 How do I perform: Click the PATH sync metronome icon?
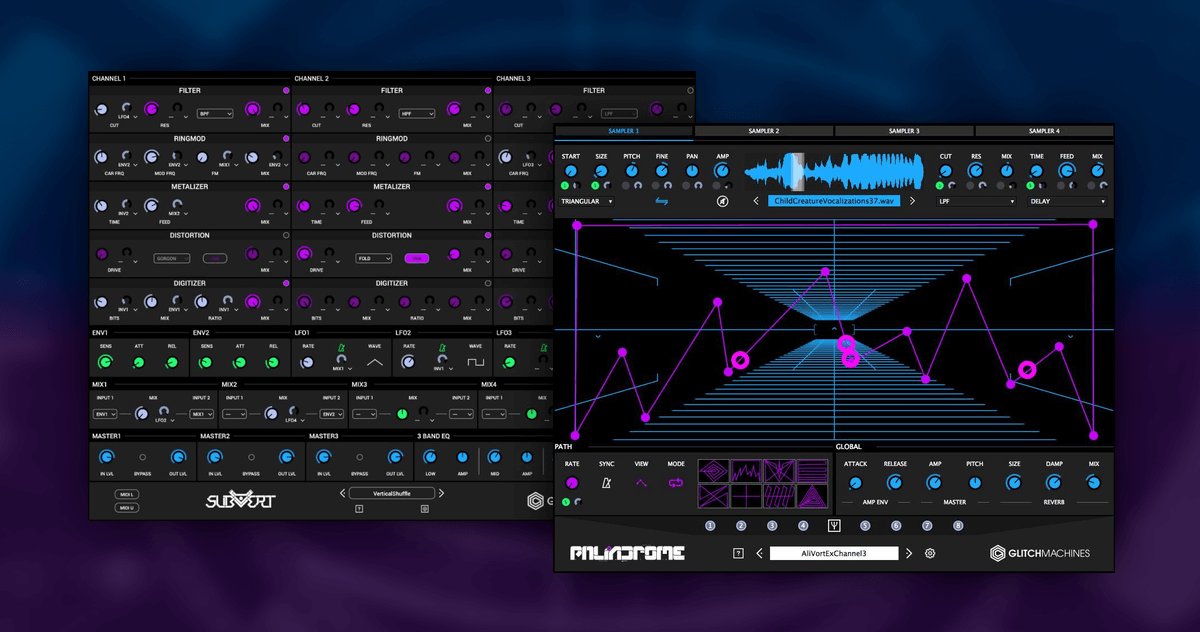[607, 482]
